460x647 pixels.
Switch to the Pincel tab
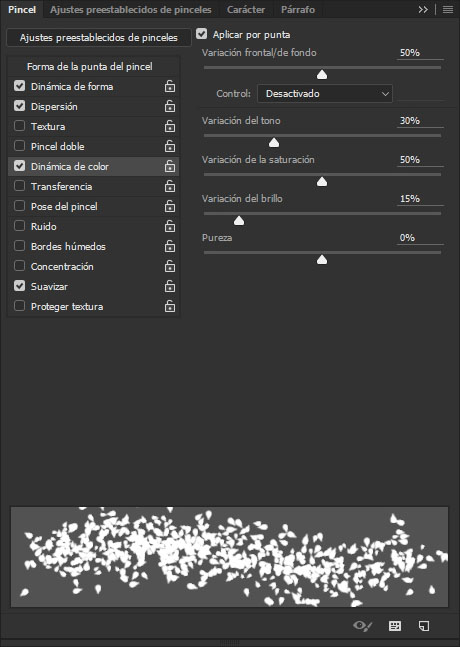pyautogui.click(x=22, y=9)
